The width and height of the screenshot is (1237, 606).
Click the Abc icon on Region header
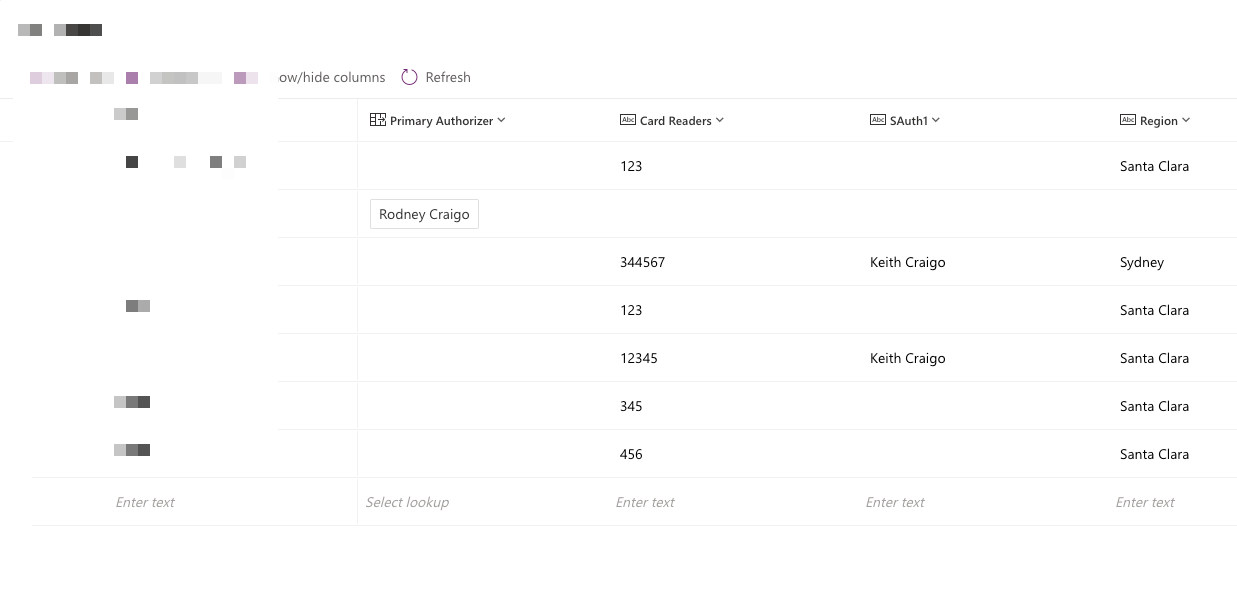(x=1128, y=120)
